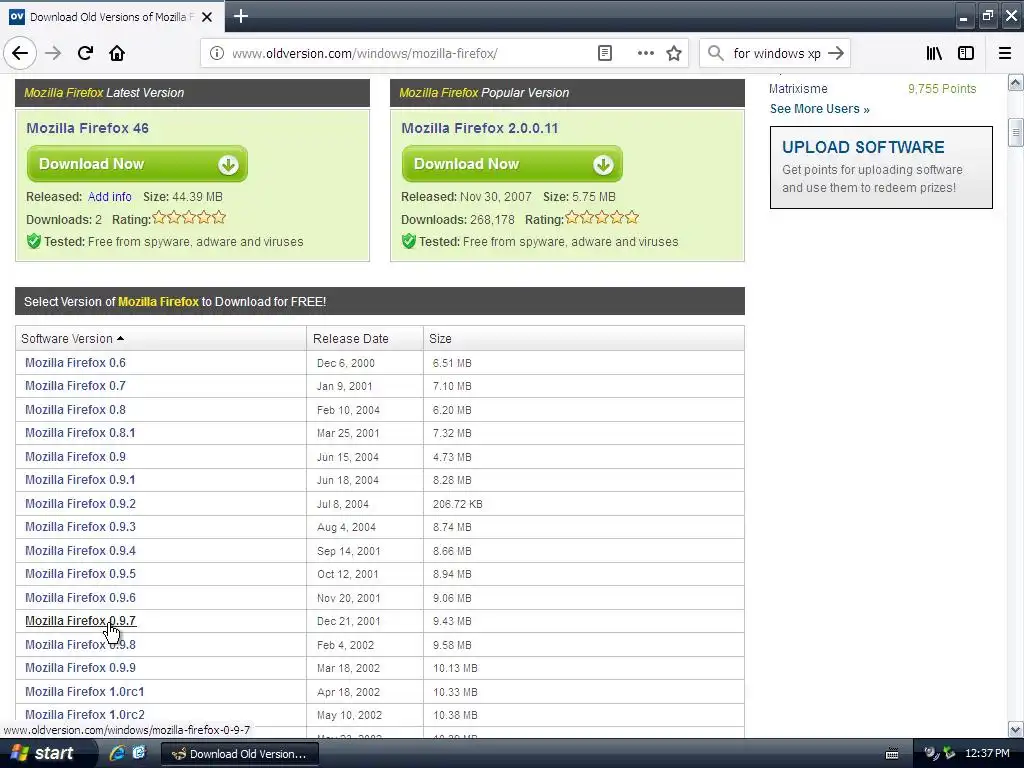The image size is (1024, 768).
Task: Launch Internet Explorer from quick launch
Action: point(118,753)
